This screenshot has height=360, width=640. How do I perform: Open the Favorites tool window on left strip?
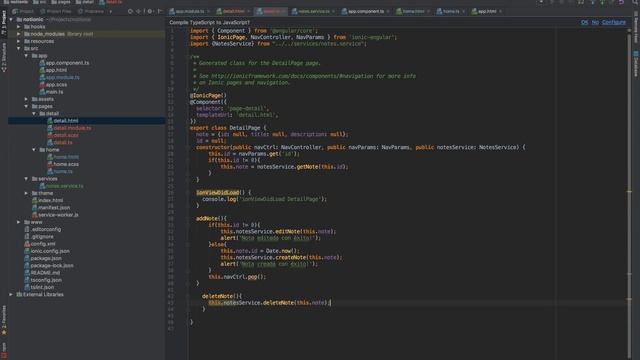[x=4, y=320]
